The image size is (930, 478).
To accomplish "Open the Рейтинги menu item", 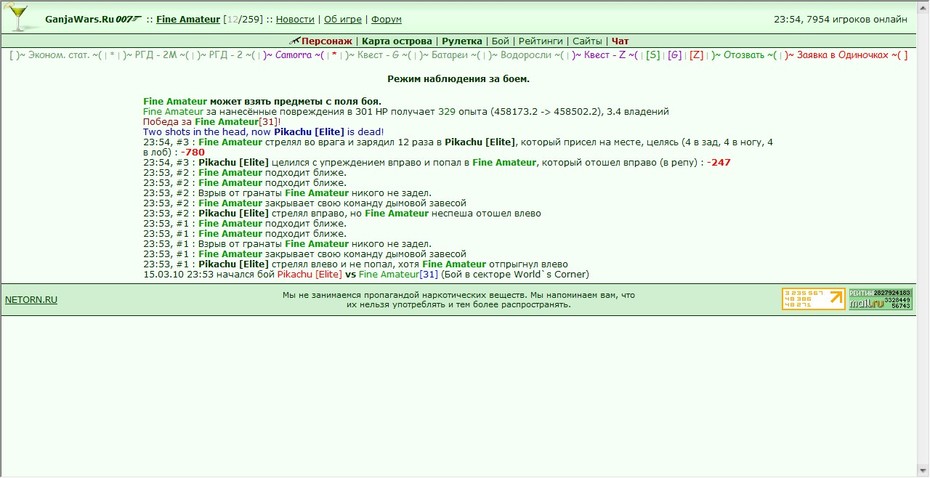I will (540, 42).
